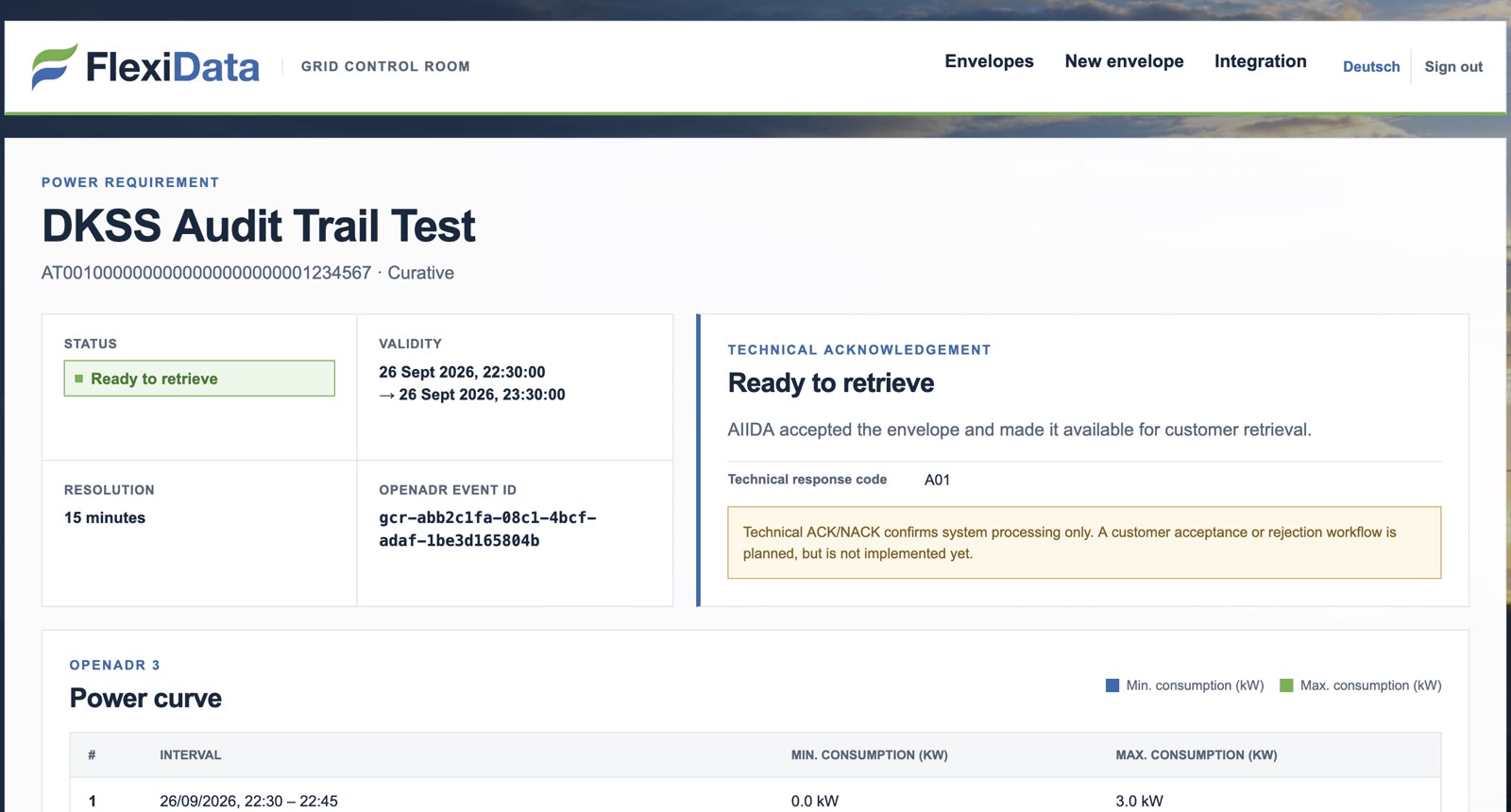1511x812 pixels.
Task: Click the Sign out link
Action: (x=1453, y=67)
